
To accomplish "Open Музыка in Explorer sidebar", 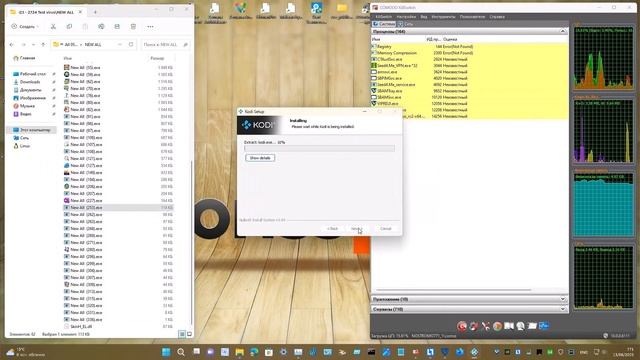I will [x=24, y=106].
